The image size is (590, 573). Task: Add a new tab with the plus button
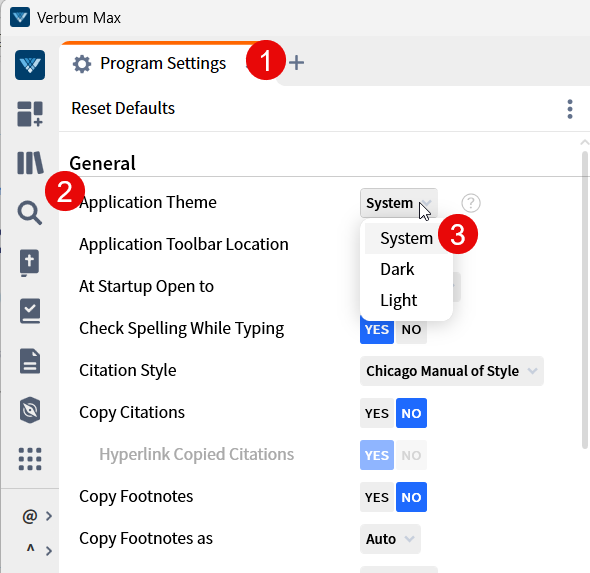tap(297, 63)
